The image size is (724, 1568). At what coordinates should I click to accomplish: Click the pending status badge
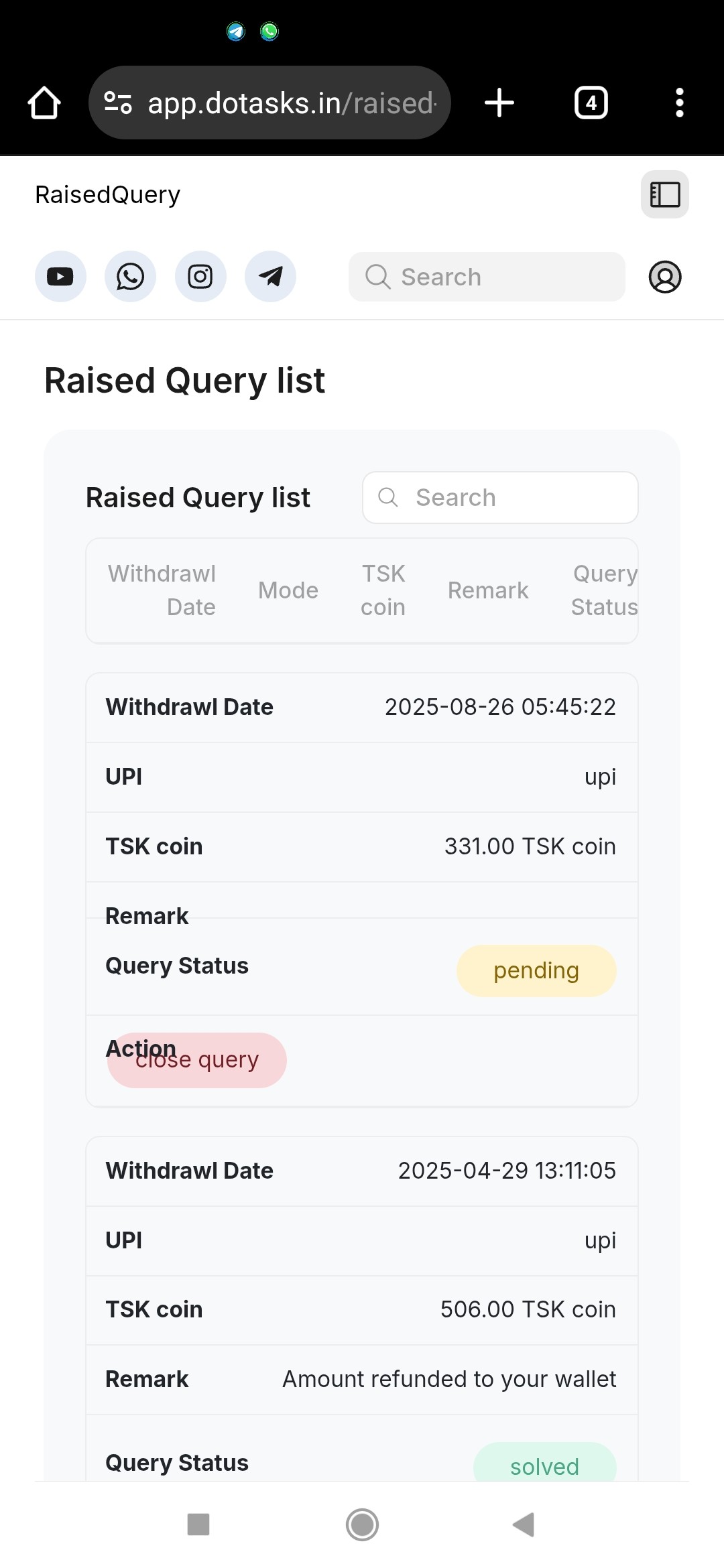(536, 971)
